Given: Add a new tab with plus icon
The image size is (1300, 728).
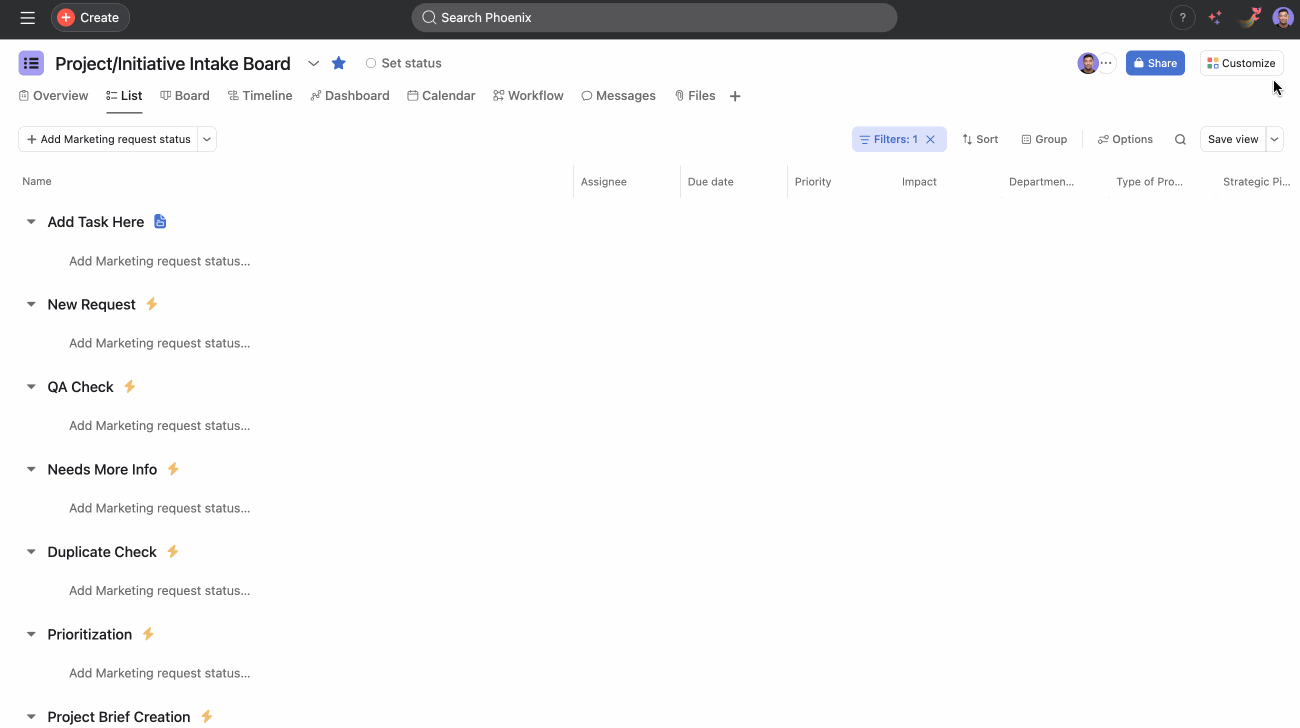Looking at the screenshot, I should [735, 96].
